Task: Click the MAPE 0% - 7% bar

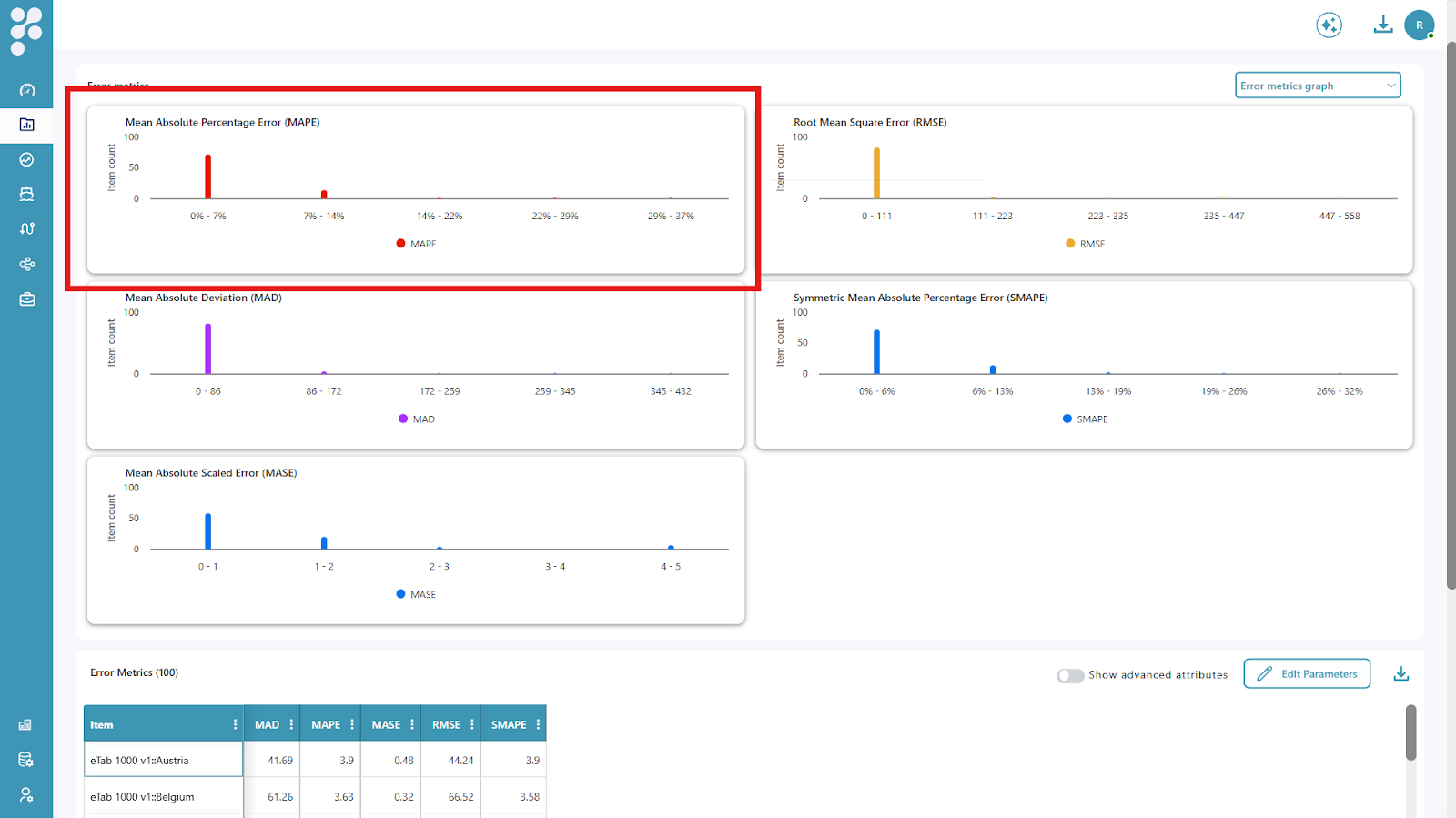Action: [x=207, y=177]
